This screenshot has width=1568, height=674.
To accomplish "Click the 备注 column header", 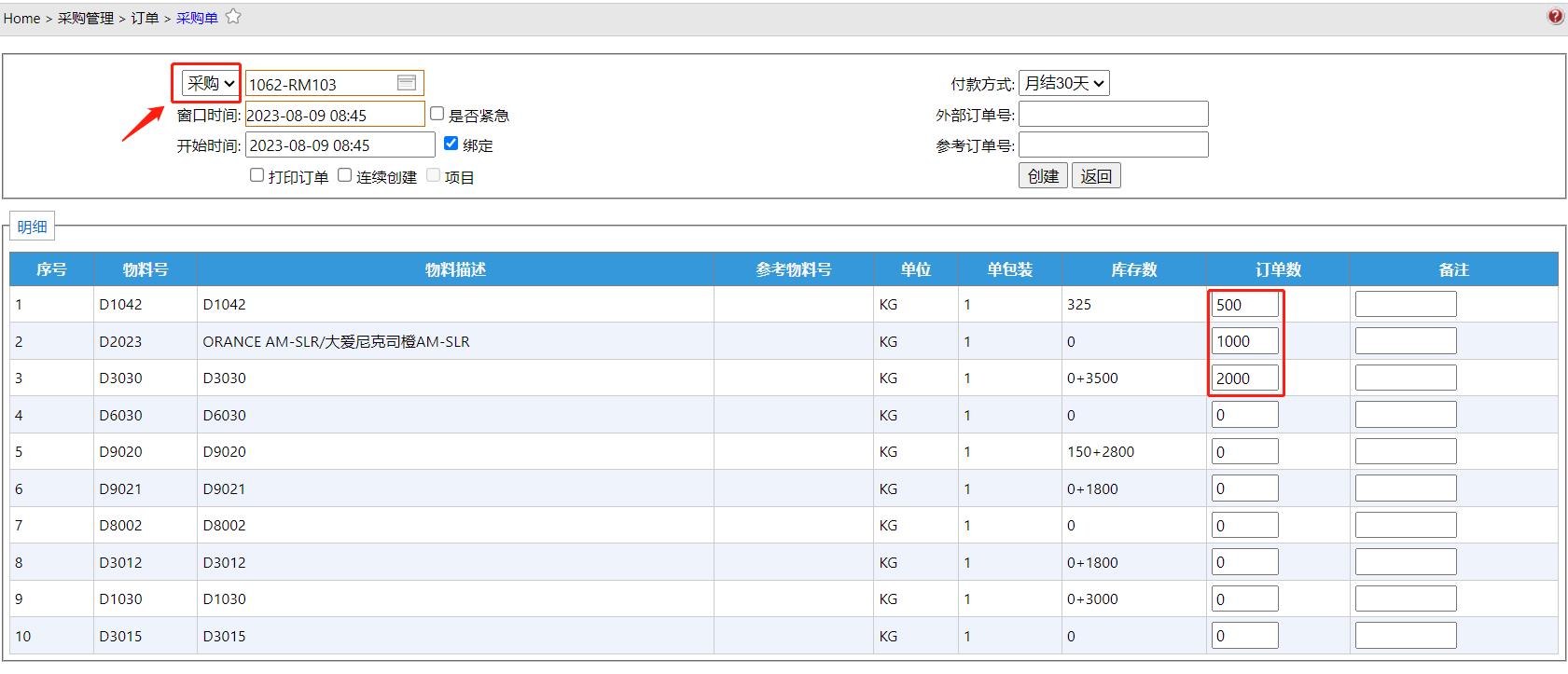I will coord(1453,269).
